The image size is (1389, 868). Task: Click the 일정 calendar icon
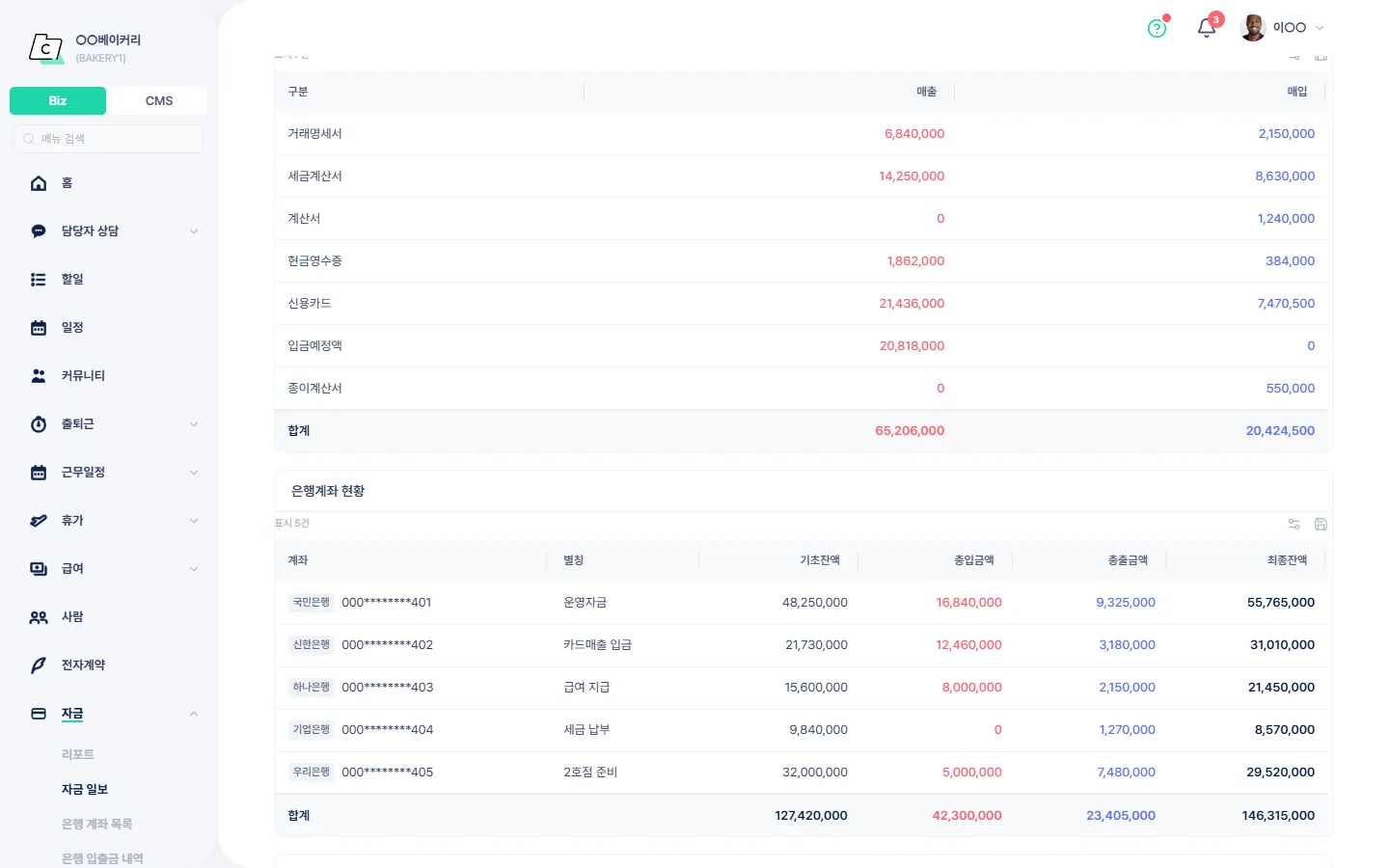point(39,328)
